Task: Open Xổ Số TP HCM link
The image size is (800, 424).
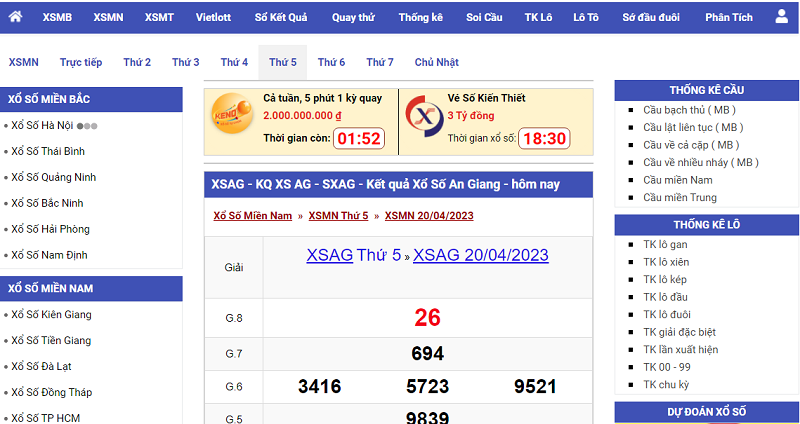Action: pos(45,418)
